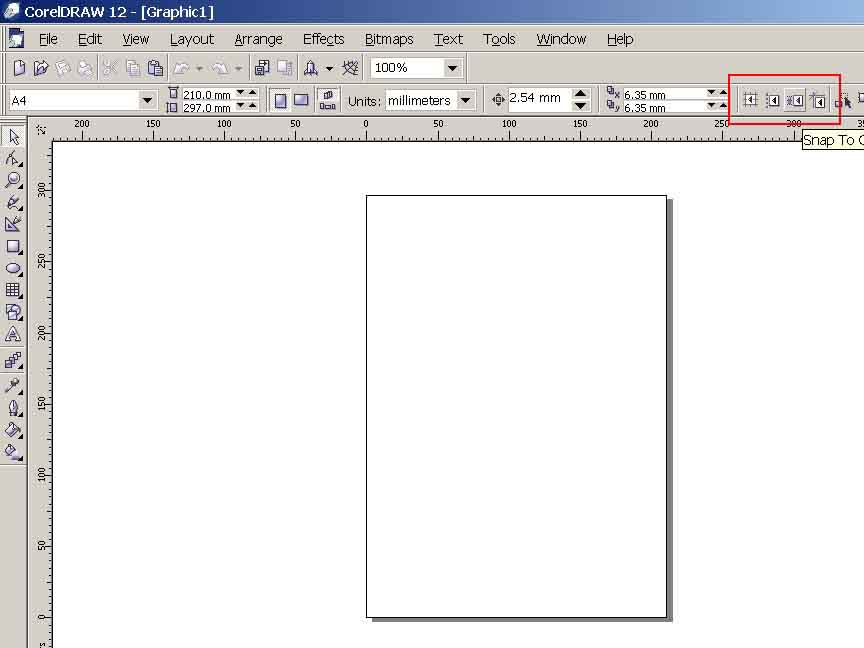Open the Bitmaps menu
Screen dimensions: 864x648
click(389, 39)
